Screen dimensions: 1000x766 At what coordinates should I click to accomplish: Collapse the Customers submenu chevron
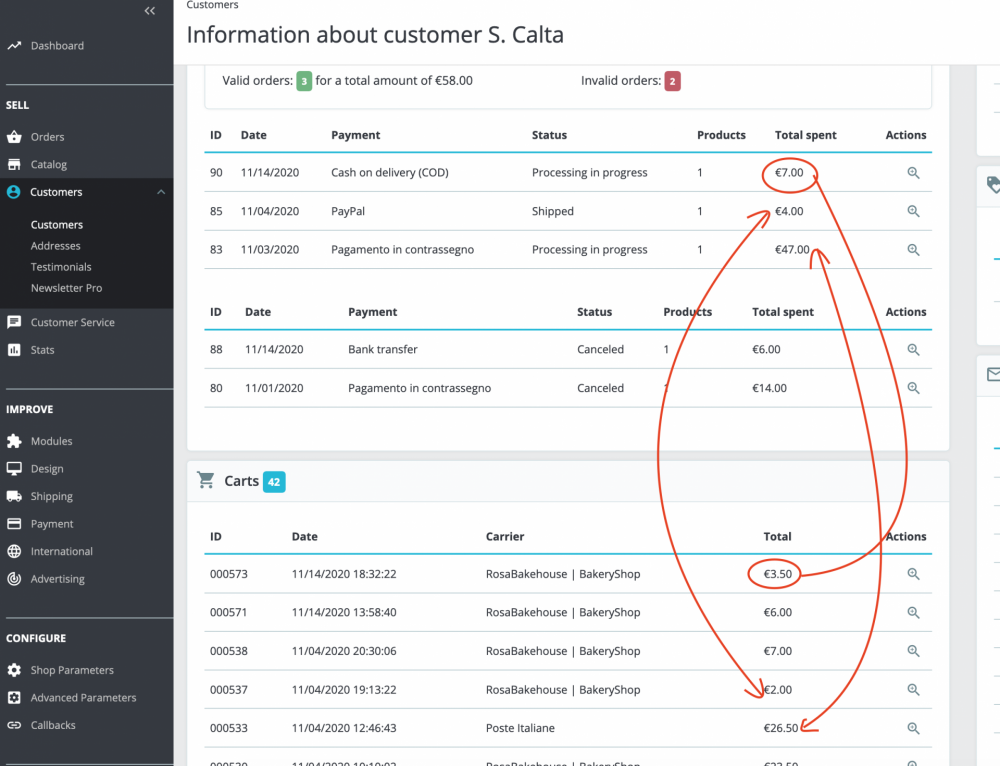pyautogui.click(x=161, y=192)
